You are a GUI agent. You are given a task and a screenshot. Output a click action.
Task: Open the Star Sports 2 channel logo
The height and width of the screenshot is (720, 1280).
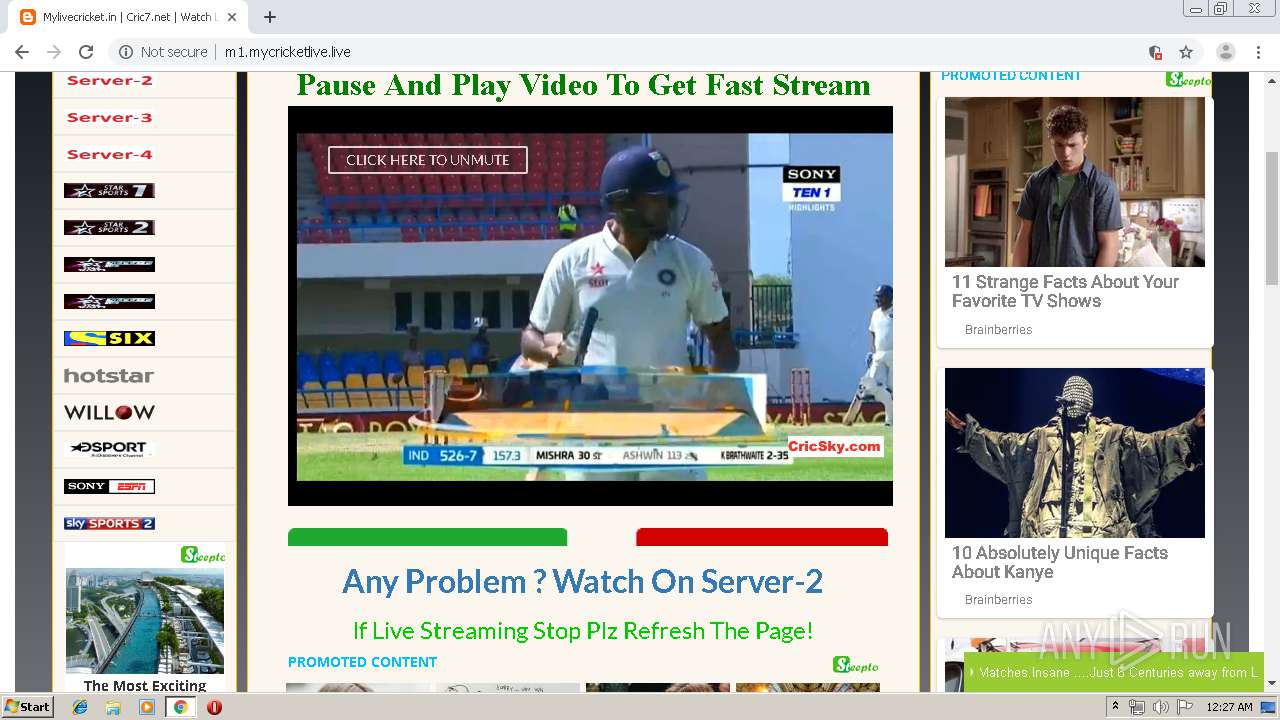[x=109, y=228]
